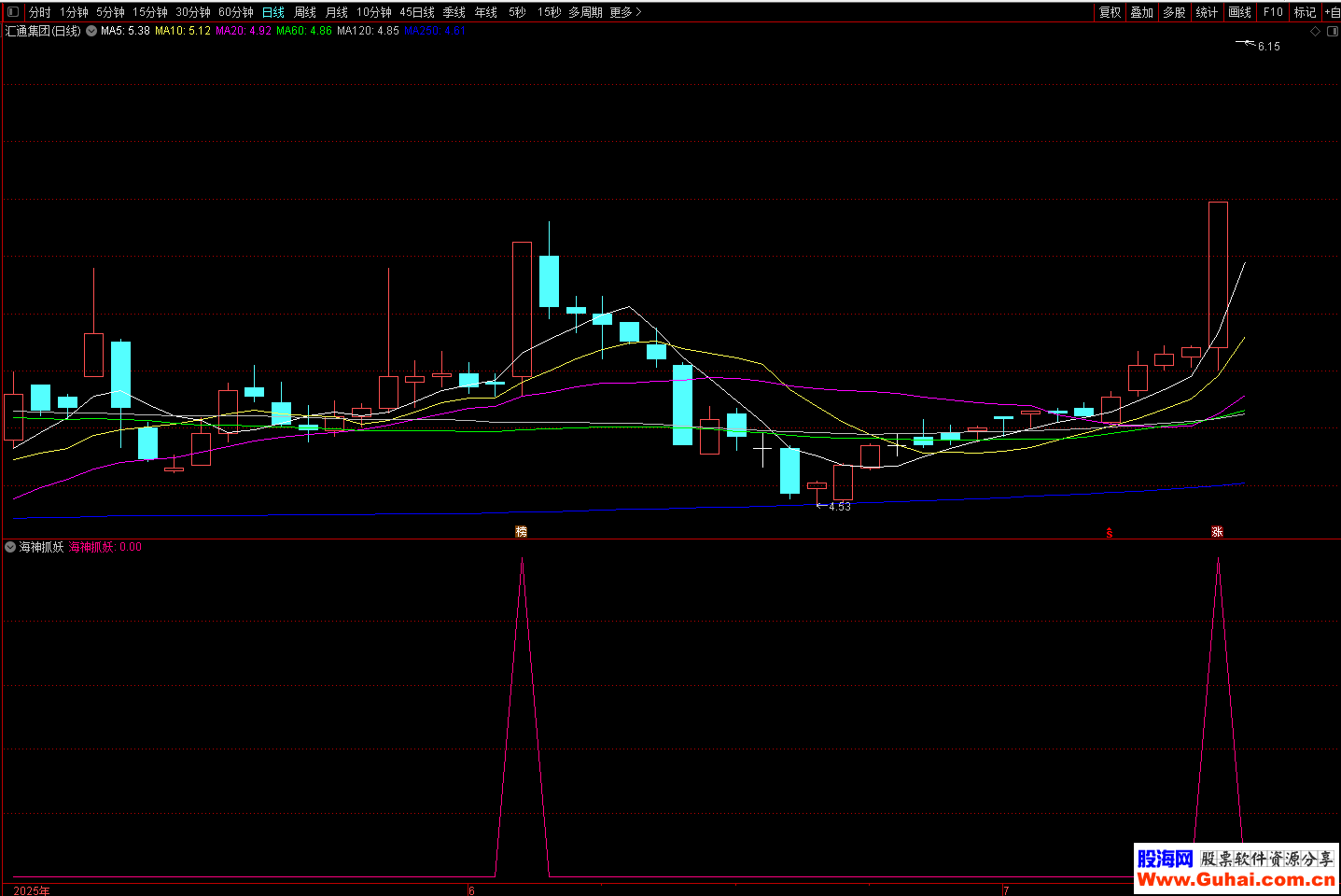Switch to 周线 weekly chart
The width and height of the screenshot is (1341, 896).
pos(305,12)
